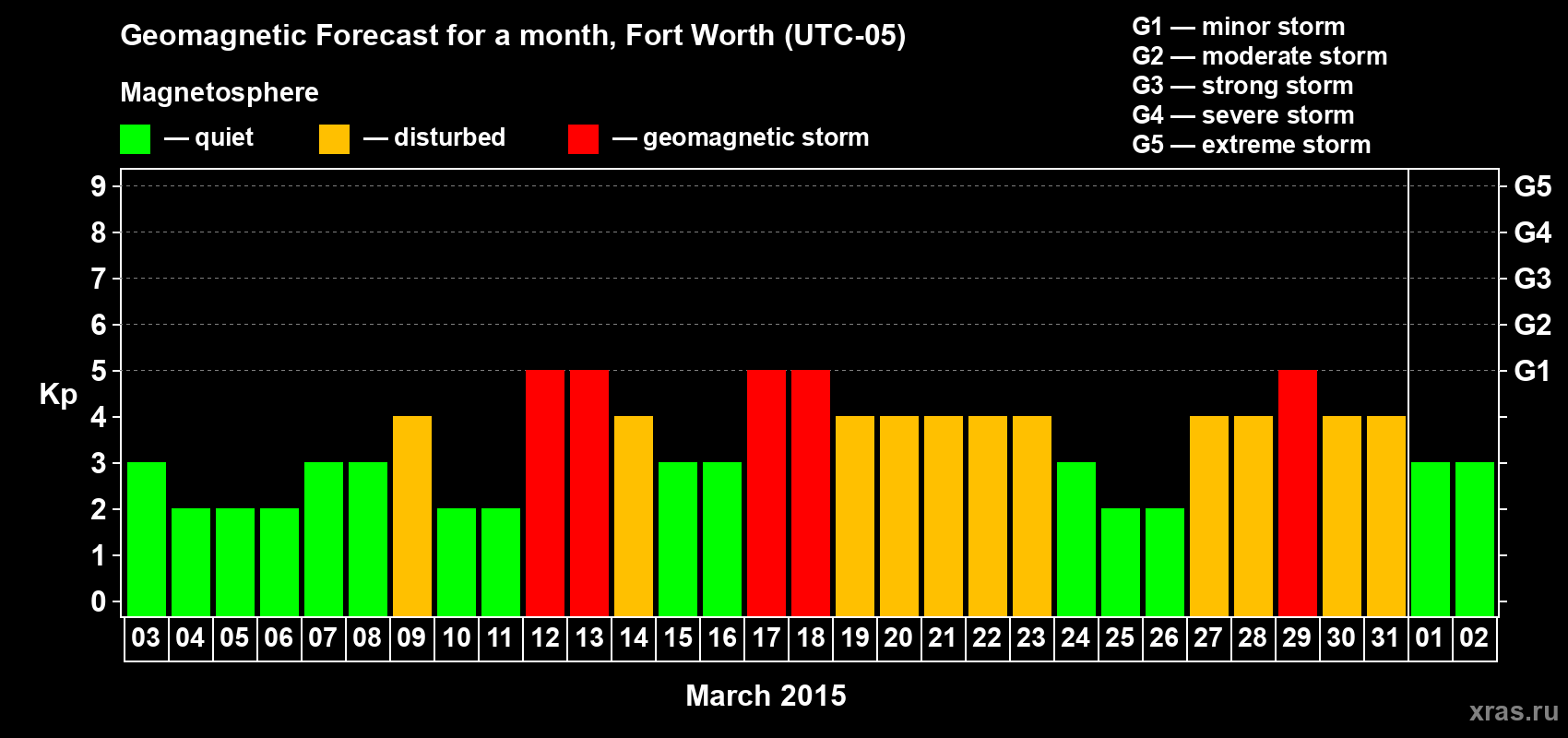This screenshot has width=1568, height=738.
Task: Click the 'March 2015' caption
Action: 766,696
